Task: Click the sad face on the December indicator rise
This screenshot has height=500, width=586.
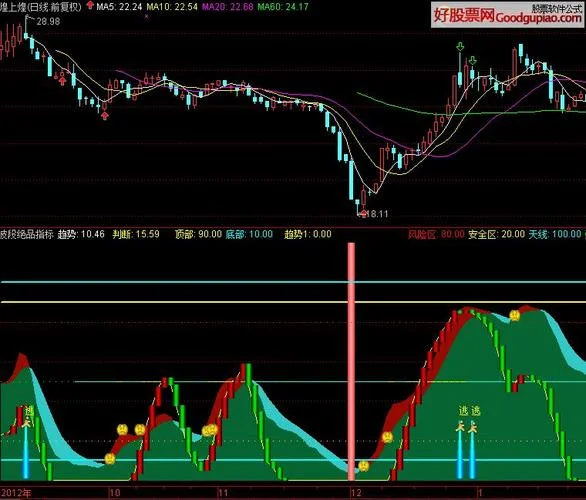Action: point(388,437)
